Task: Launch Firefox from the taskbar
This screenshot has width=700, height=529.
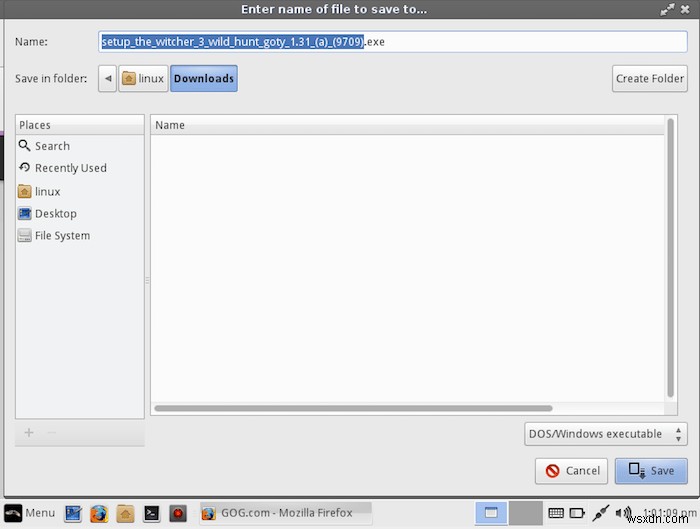Action: point(99,513)
